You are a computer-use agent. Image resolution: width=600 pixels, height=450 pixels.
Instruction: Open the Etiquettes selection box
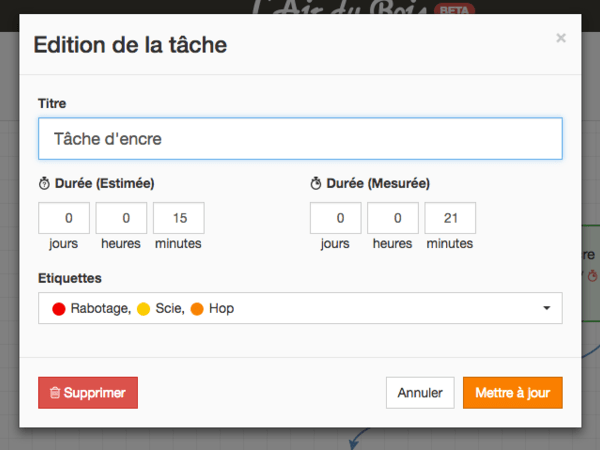300,309
